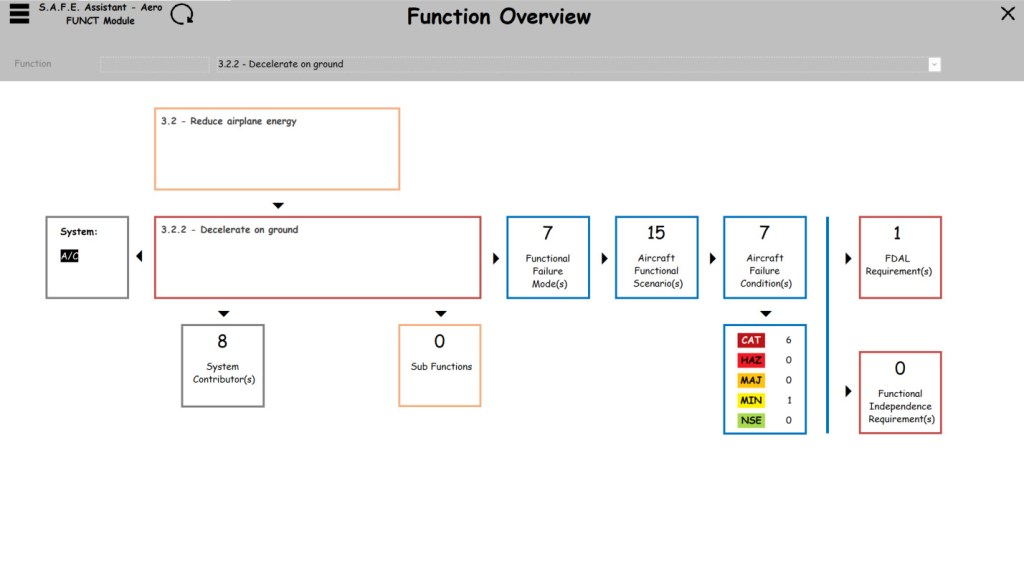This screenshot has height=569, width=1024.
Task: Click the A/C system label
Action: coord(70,256)
